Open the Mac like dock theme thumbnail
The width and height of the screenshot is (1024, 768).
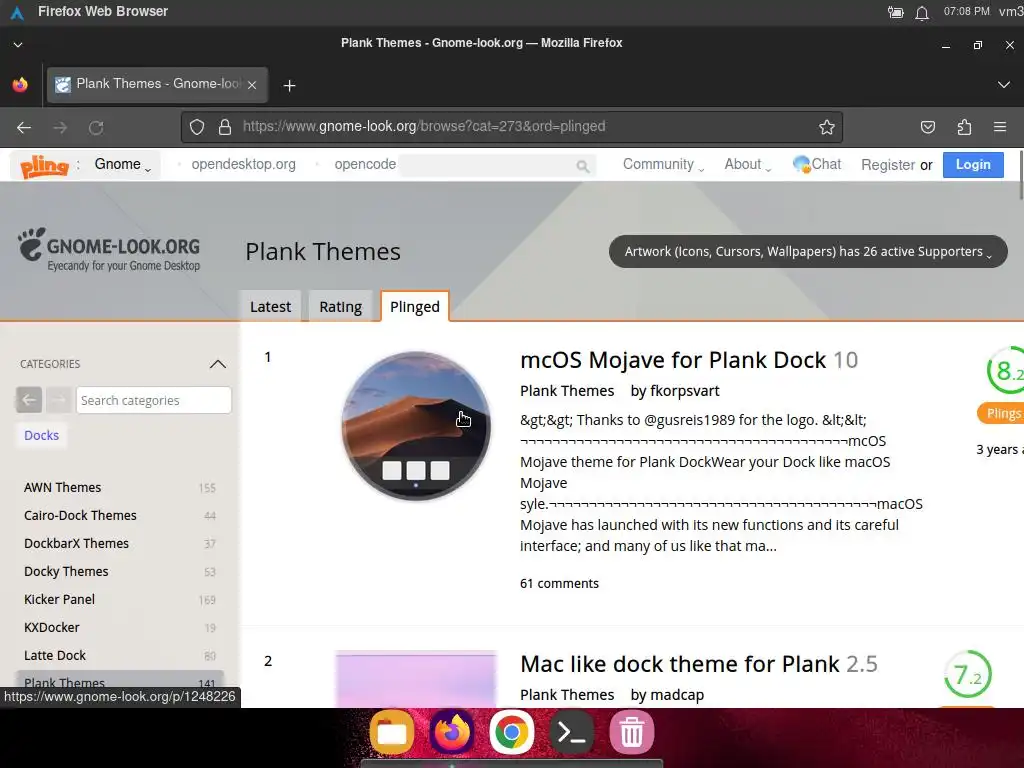[416, 678]
